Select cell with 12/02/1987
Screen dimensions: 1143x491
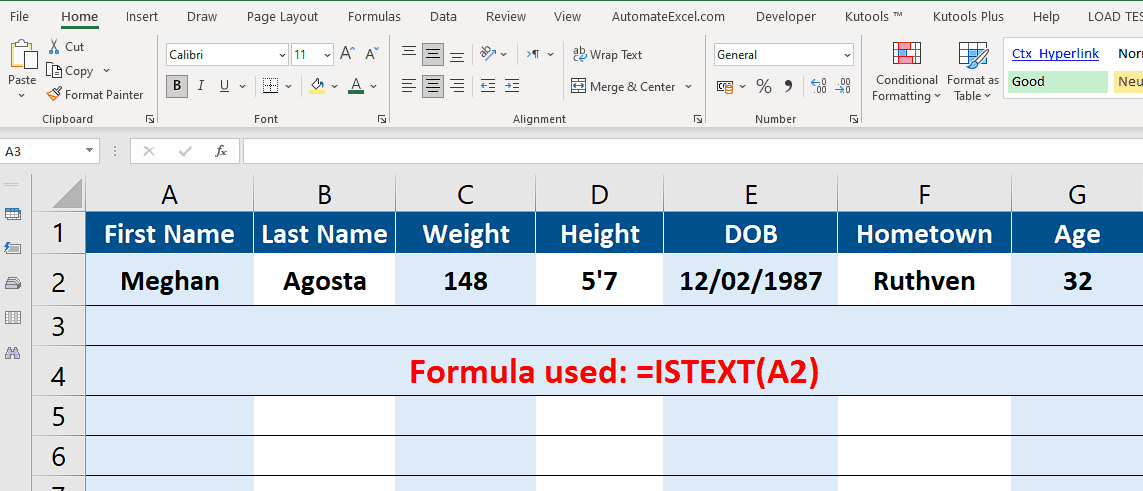pos(751,280)
